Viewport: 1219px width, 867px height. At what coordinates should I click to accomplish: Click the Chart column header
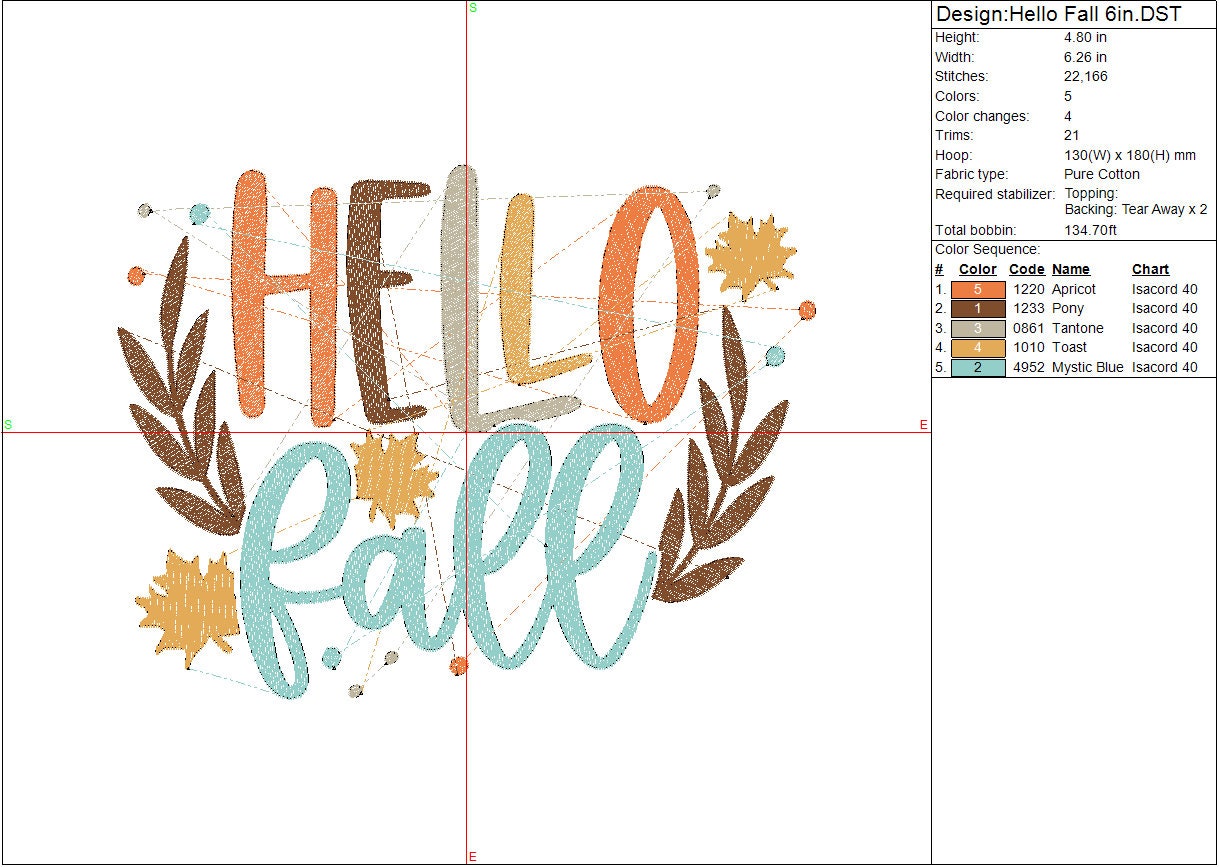(1150, 270)
